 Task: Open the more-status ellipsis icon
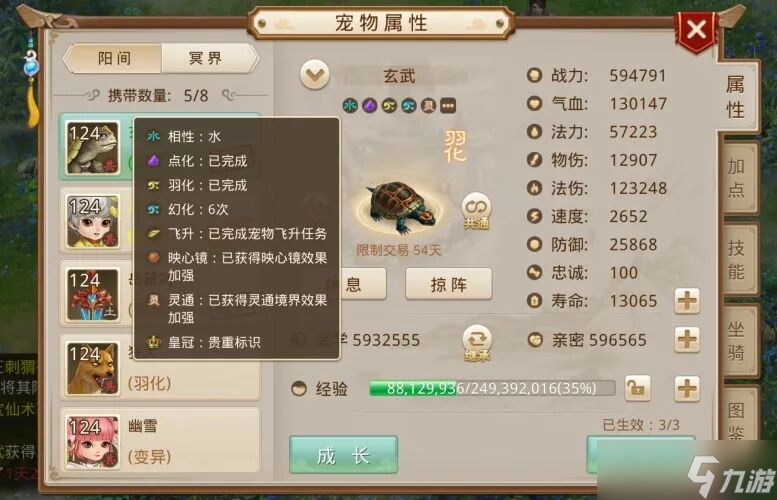tap(448, 106)
